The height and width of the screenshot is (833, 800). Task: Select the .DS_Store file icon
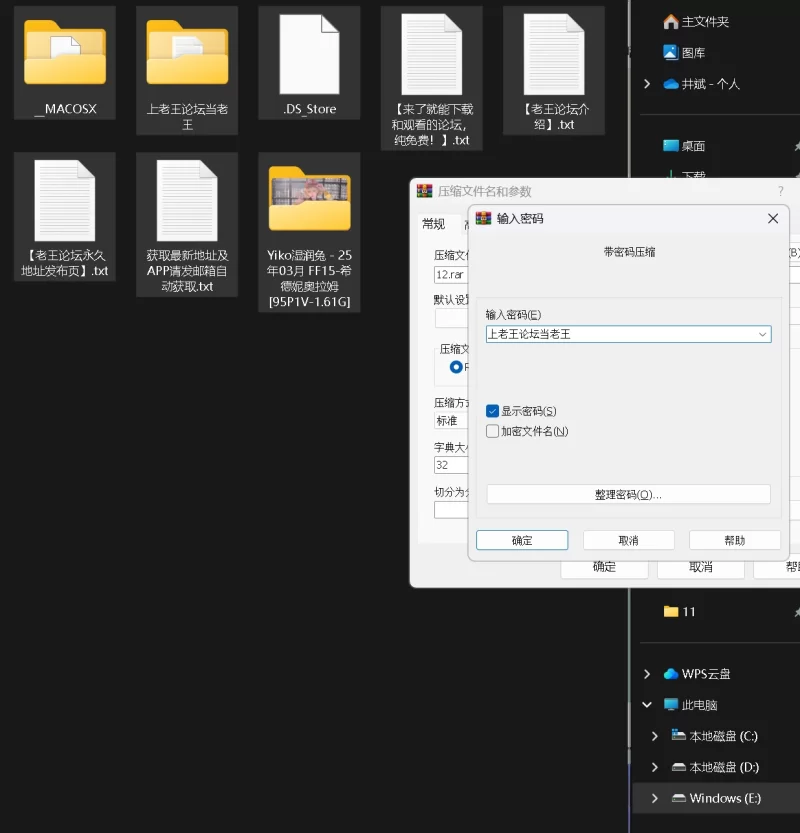(x=309, y=56)
